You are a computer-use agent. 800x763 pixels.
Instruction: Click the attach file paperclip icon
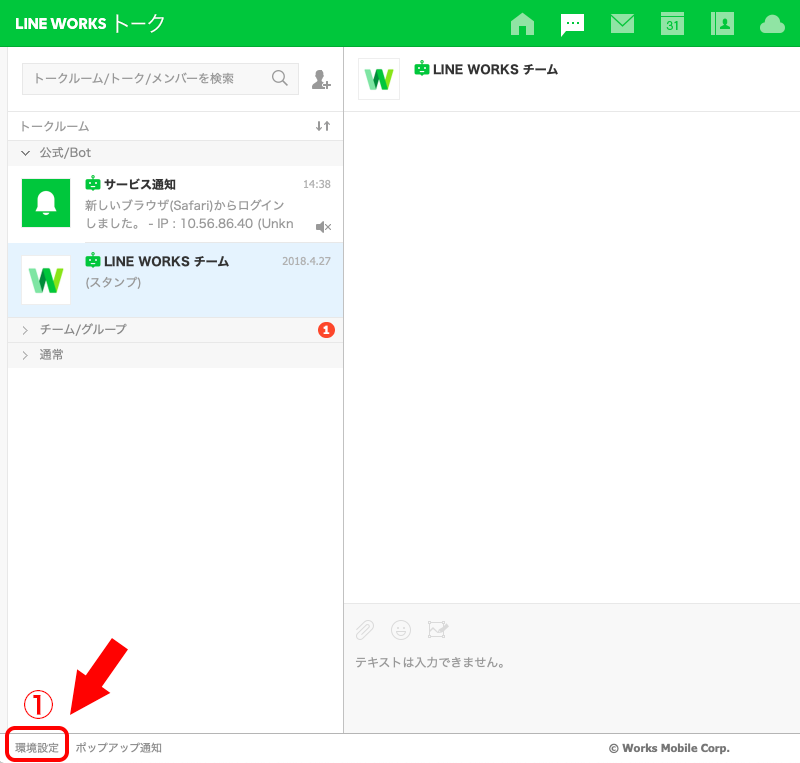pos(366,629)
